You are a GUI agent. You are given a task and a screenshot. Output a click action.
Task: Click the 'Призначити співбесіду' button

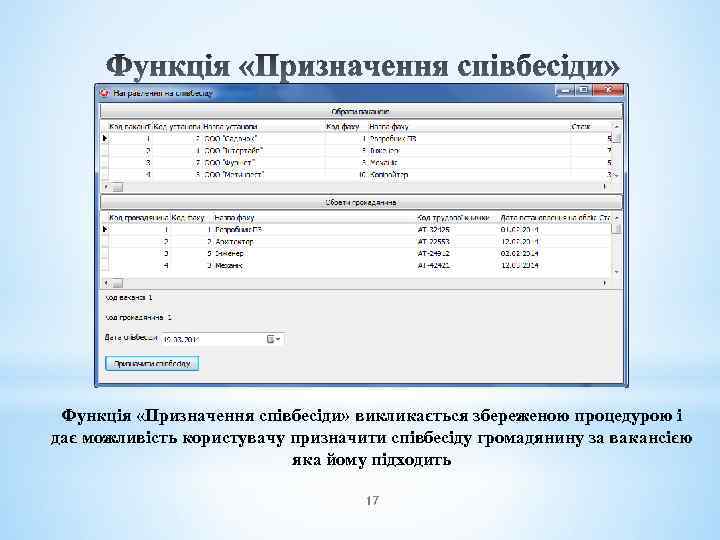pyautogui.click(x=152, y=363)
